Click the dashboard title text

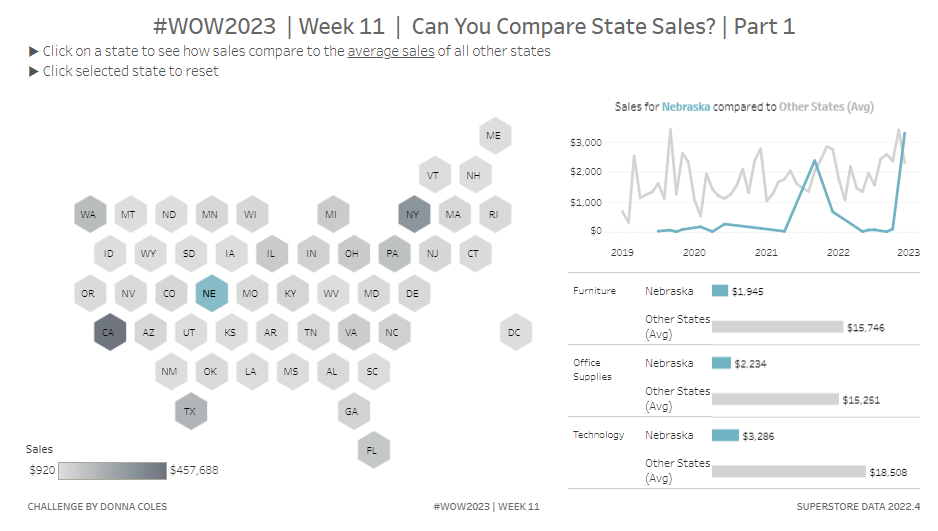[x=474, y=26]
